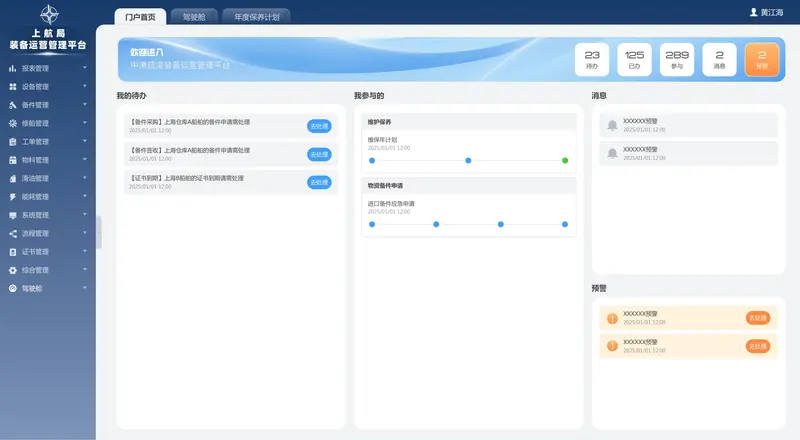
Task: Click the 综合管理 cog icon
Action: 13,271
